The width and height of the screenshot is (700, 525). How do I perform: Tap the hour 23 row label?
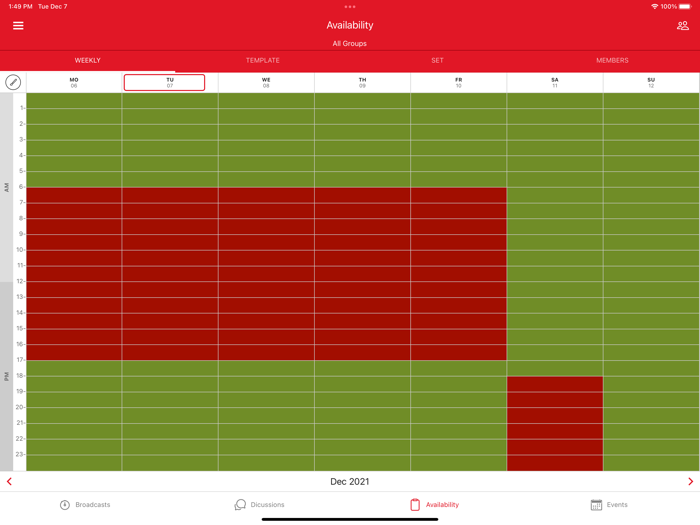point(20,454)
